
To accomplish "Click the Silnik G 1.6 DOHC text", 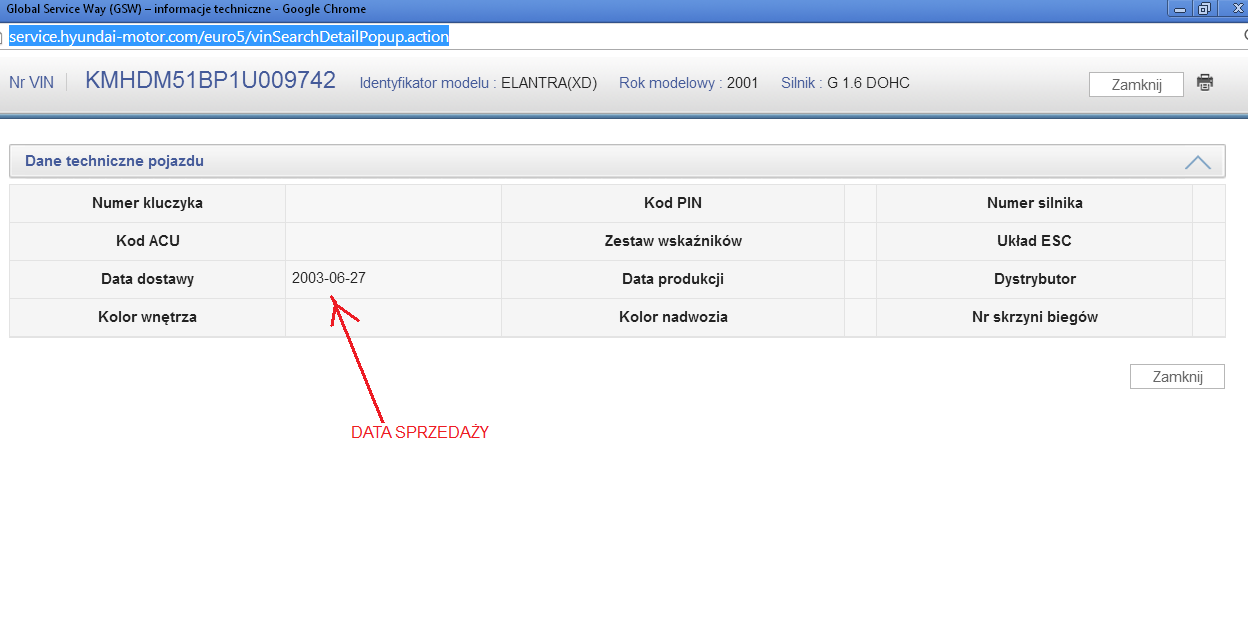I will click(x=845, y=83).
